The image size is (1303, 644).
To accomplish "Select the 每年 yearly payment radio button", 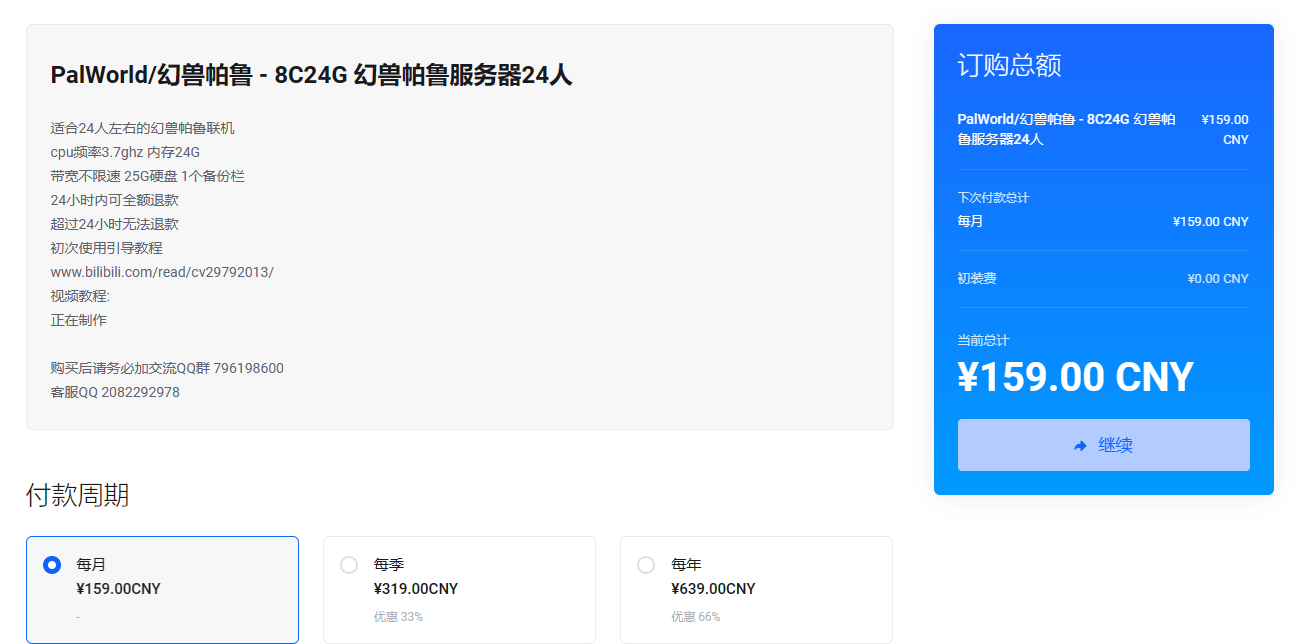I will 646,565.
